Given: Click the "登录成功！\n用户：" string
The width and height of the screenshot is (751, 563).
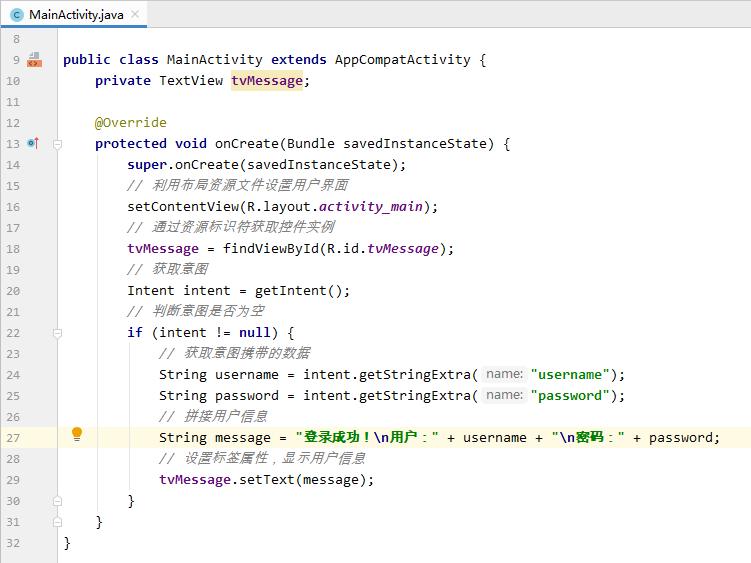Looking at the screenshot, I should pos(367,437).
